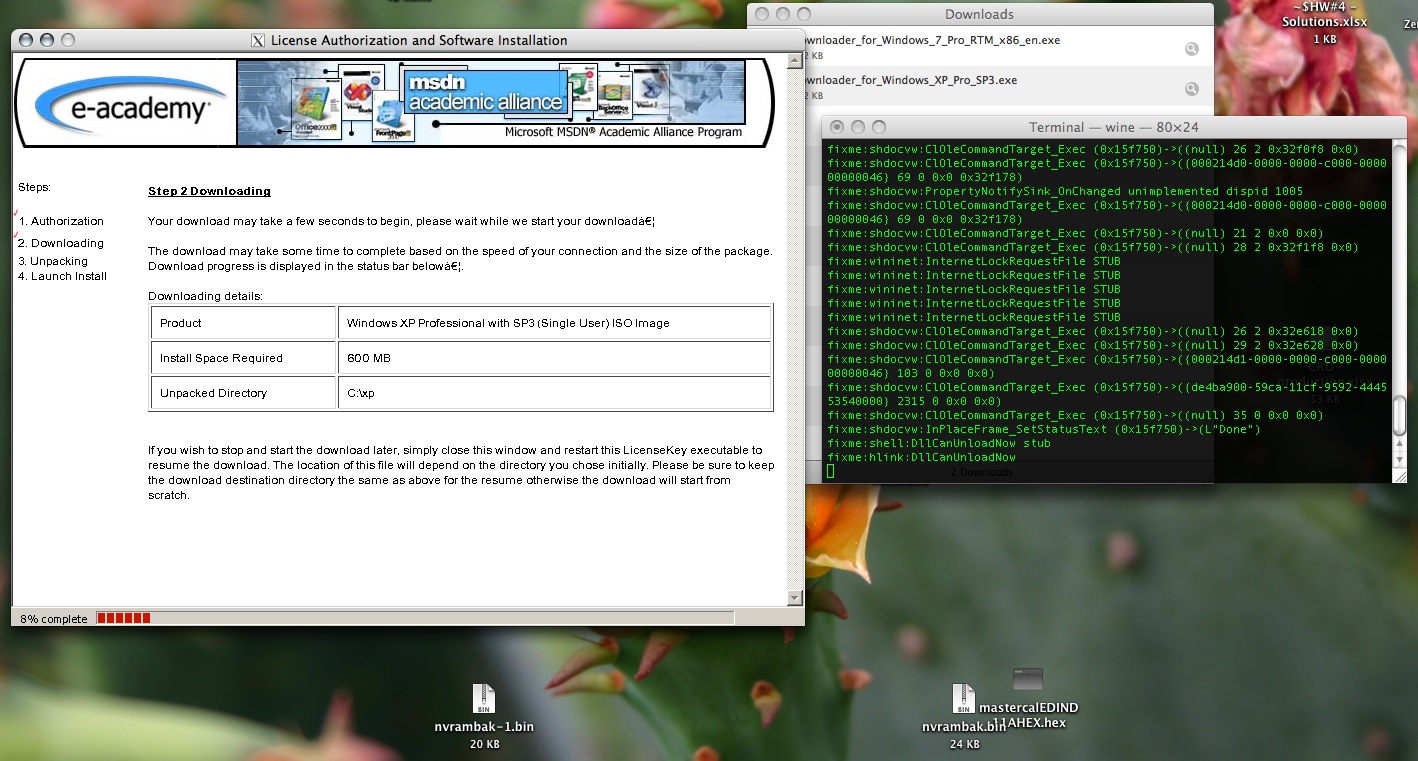Click the Terminal window scrollbar thumb
1418x761 pixels.
[x=1398, y=410]
